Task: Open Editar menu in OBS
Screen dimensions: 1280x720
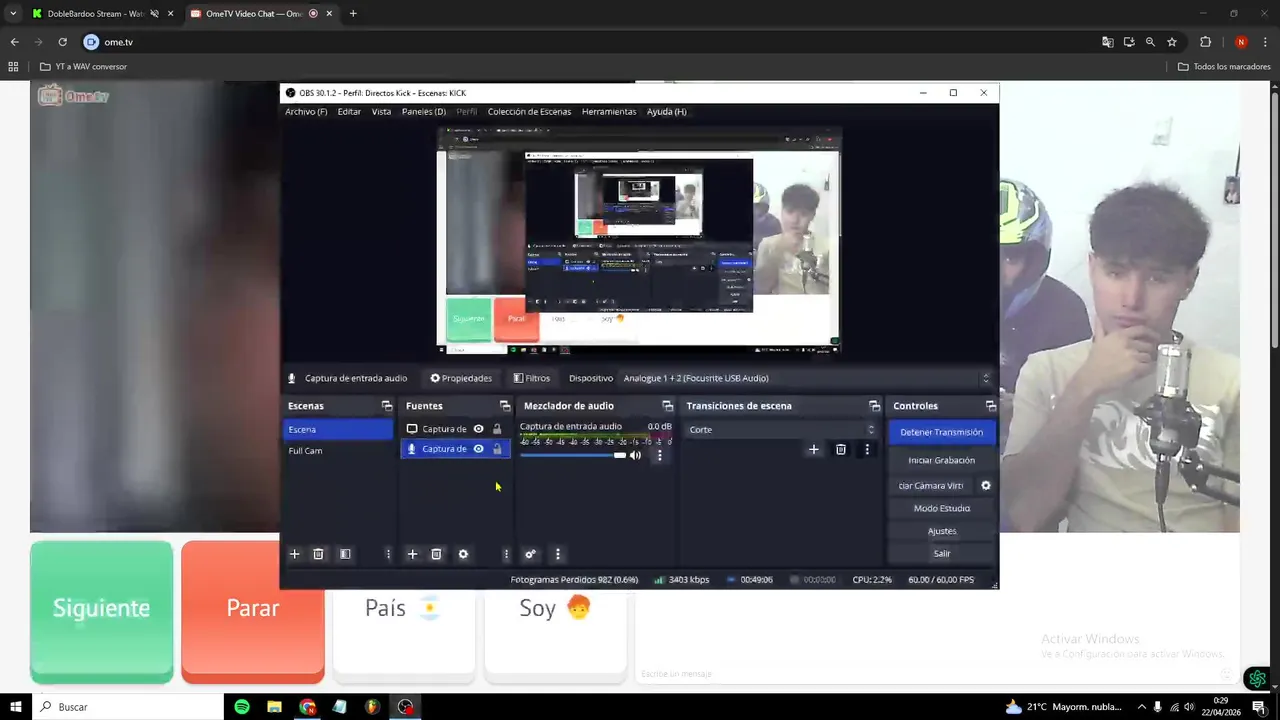Action: coord(349,112)
